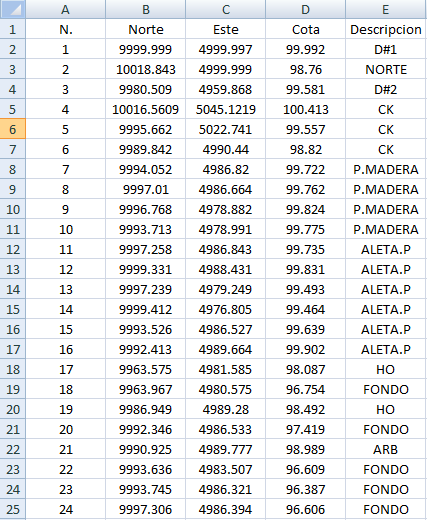This screenshot has height=520, width=427.
Task: Click the ARB description cell
Action: click(386, 449)
